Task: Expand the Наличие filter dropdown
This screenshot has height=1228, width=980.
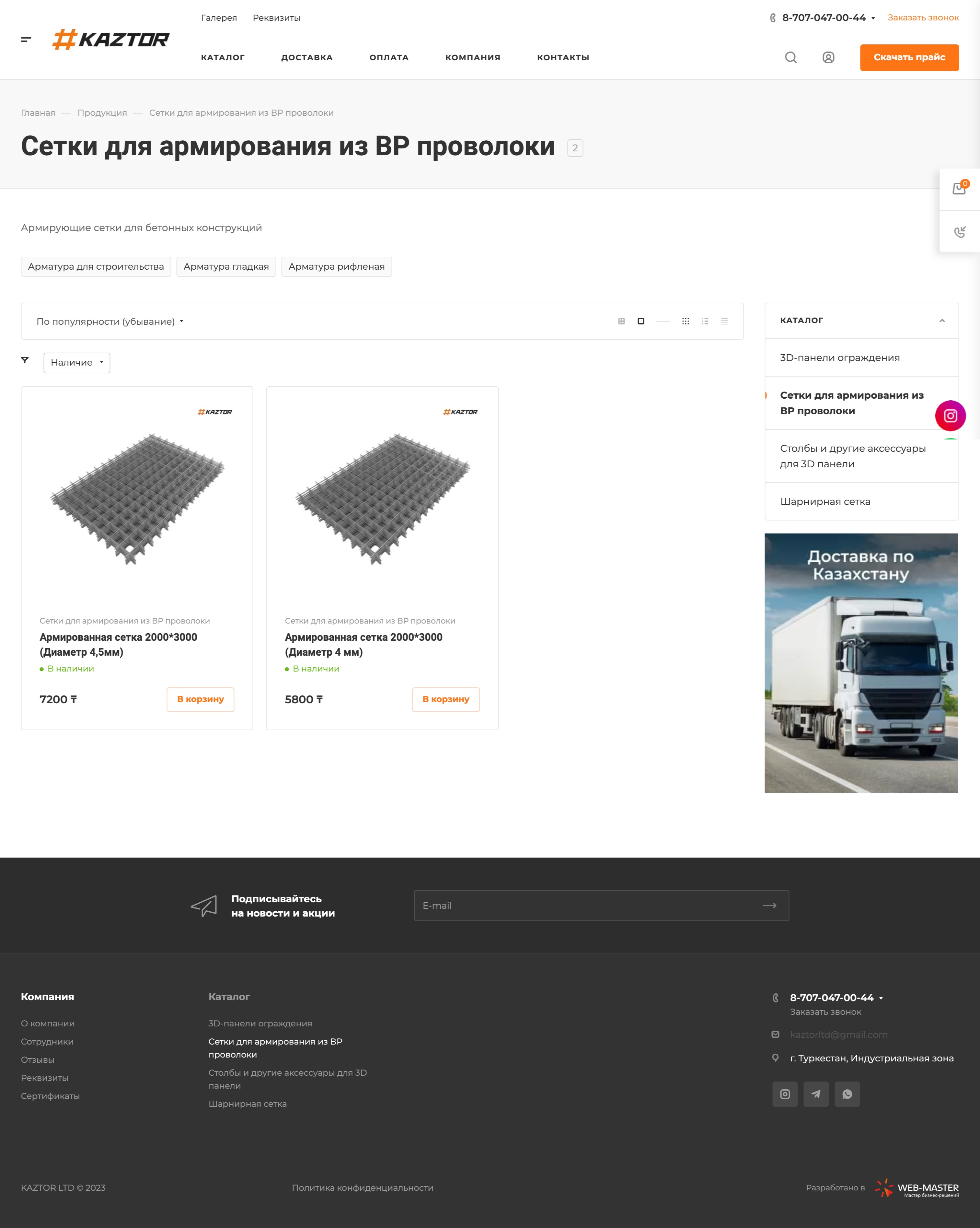Action: (x=77, y=362)
